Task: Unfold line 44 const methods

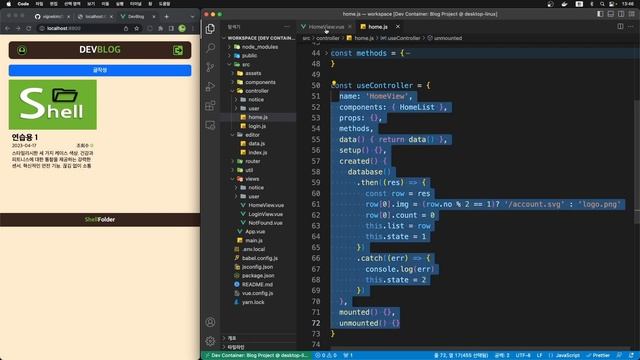Action: coord(326,53)
